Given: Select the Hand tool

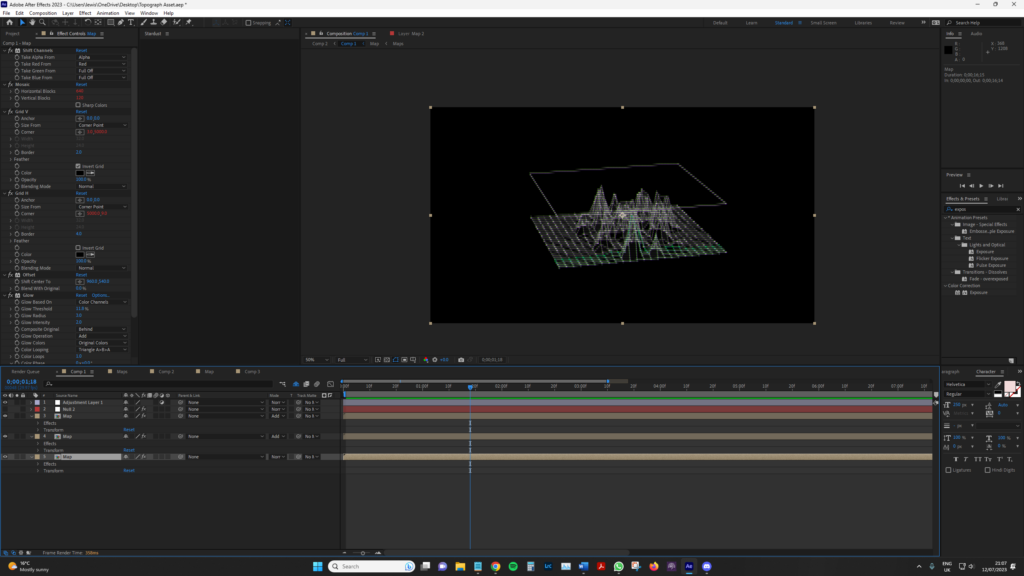Looking at the screenshot, I should click(x=32, y=22).
